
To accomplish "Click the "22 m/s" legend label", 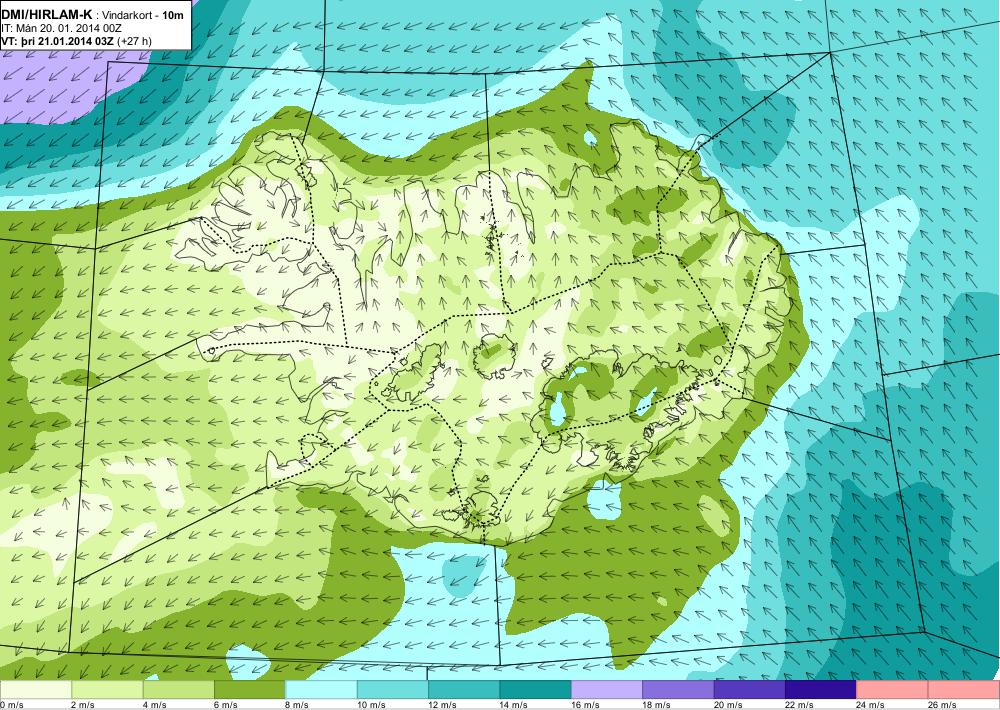I will click(800, 705).
